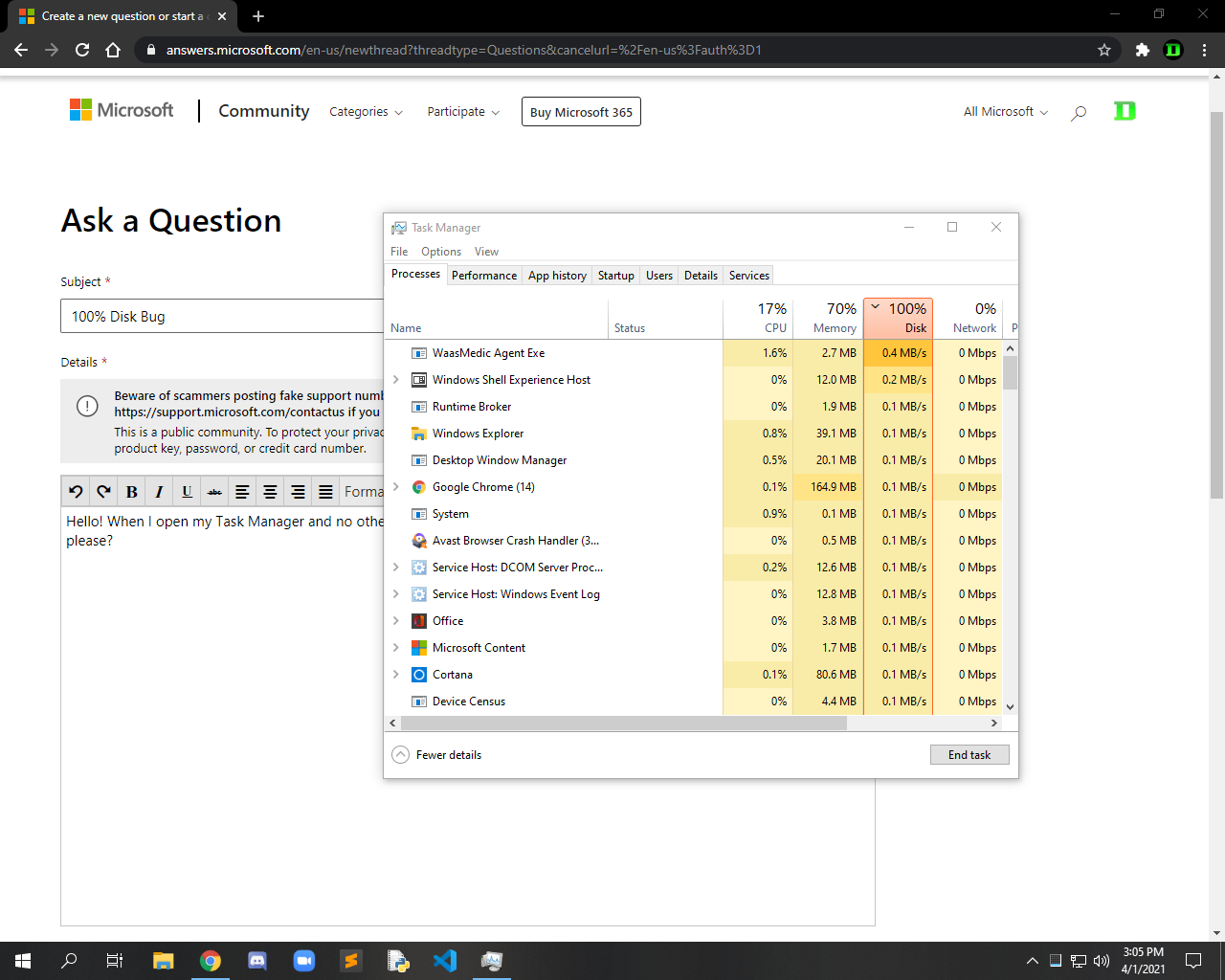Open Task Manager View menu

point(486,252)
